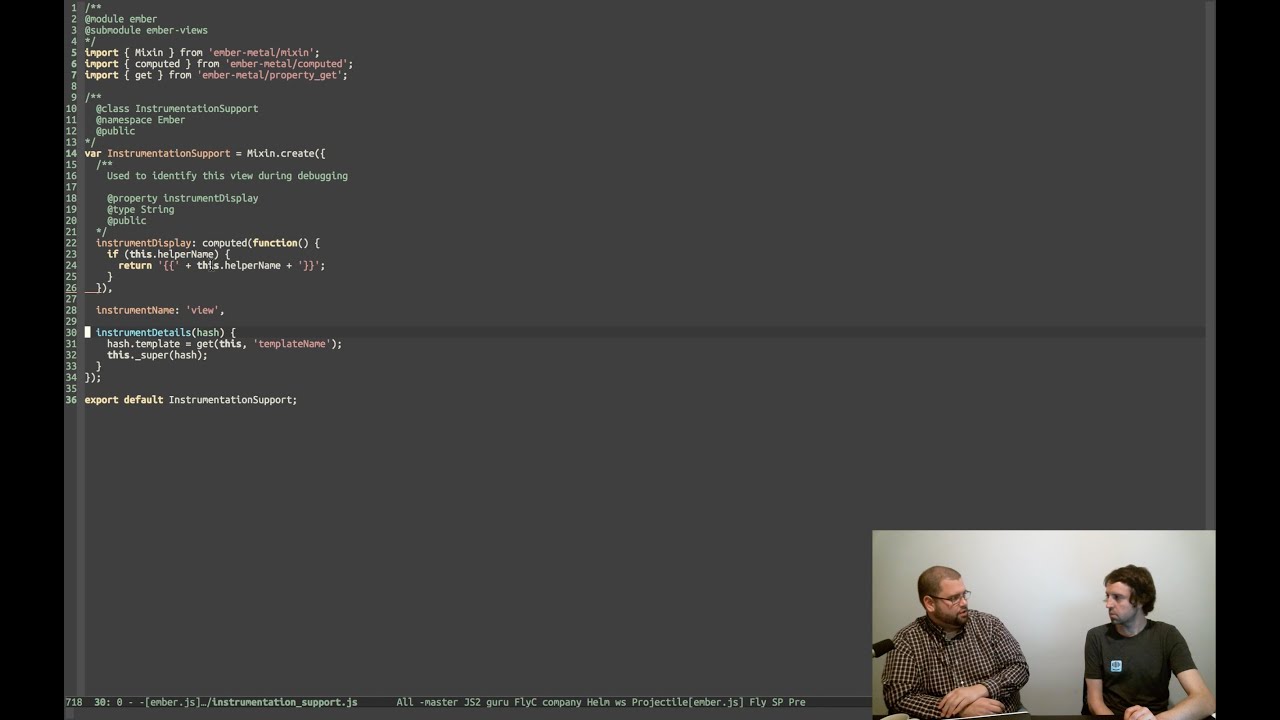Click the Fly indicator before SP
The width and height of the screenshot is (1280, 720).
[x=757, y=702]
